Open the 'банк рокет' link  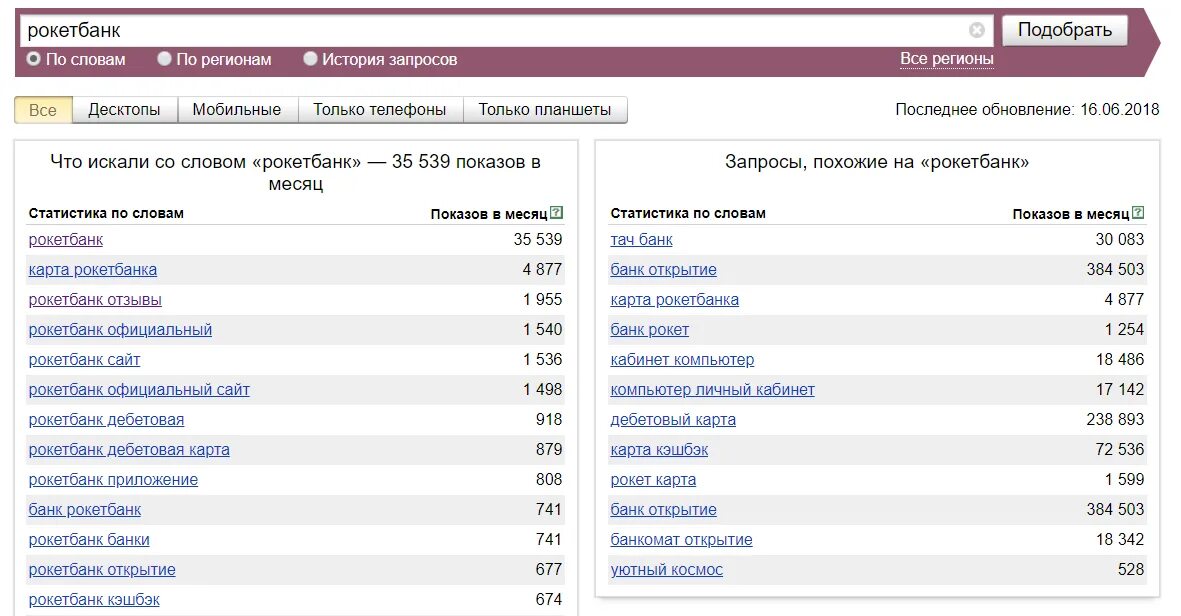(x=649, y=330)
